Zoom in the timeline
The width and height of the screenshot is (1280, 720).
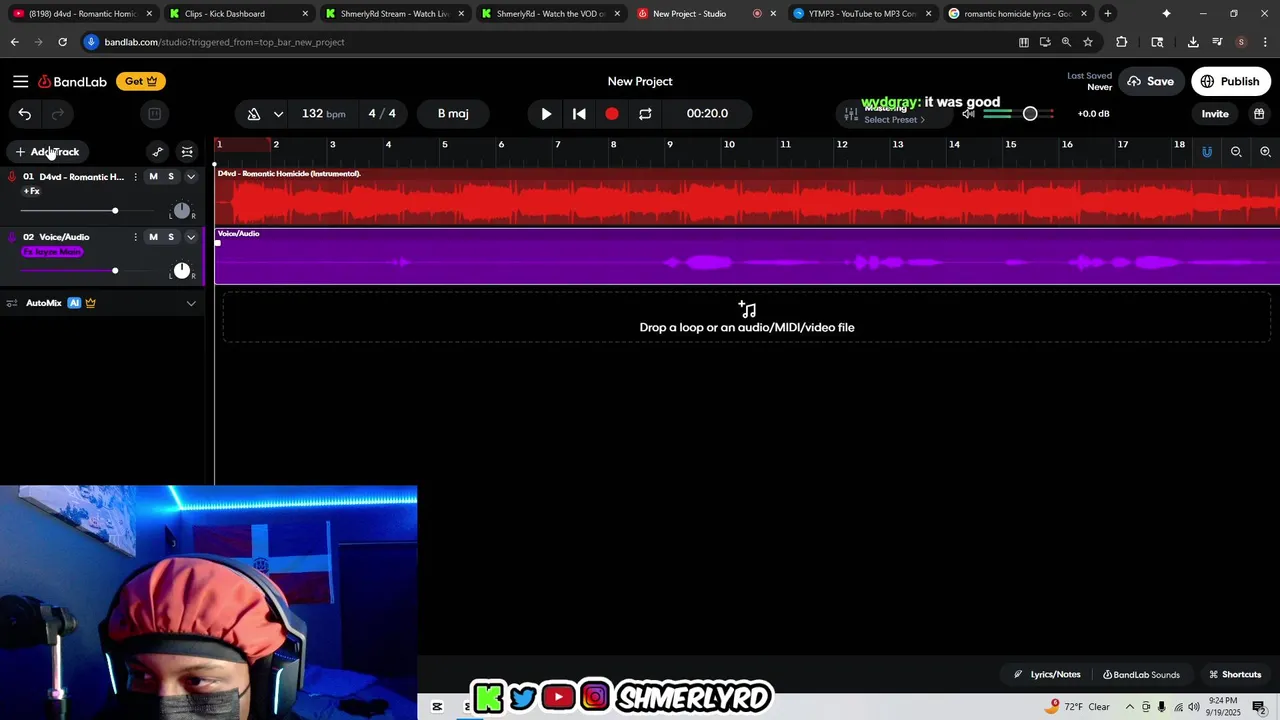(1265, 152)
